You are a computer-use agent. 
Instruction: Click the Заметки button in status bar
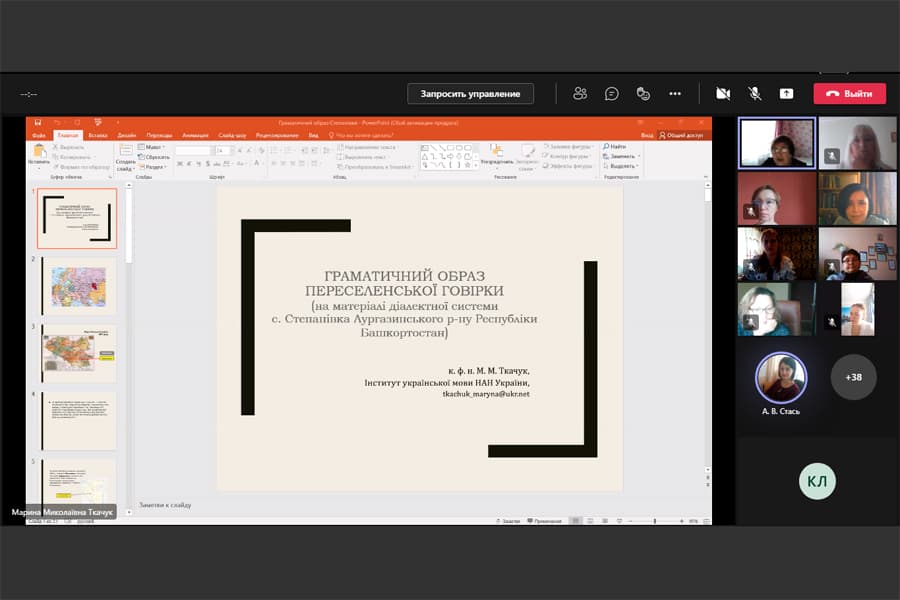click(508, 521)
